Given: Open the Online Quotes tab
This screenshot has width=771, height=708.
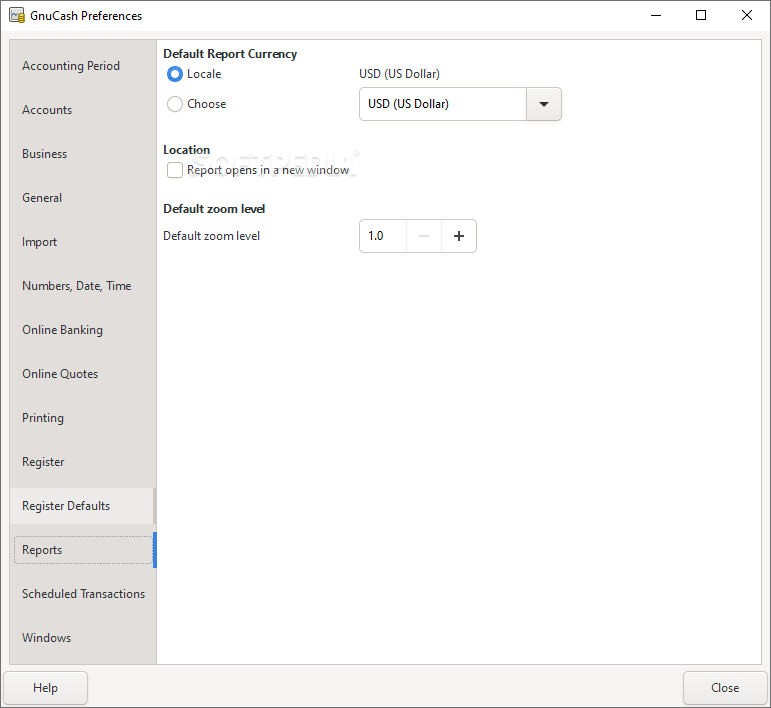Looking at the screenshot, I should 82,374.
